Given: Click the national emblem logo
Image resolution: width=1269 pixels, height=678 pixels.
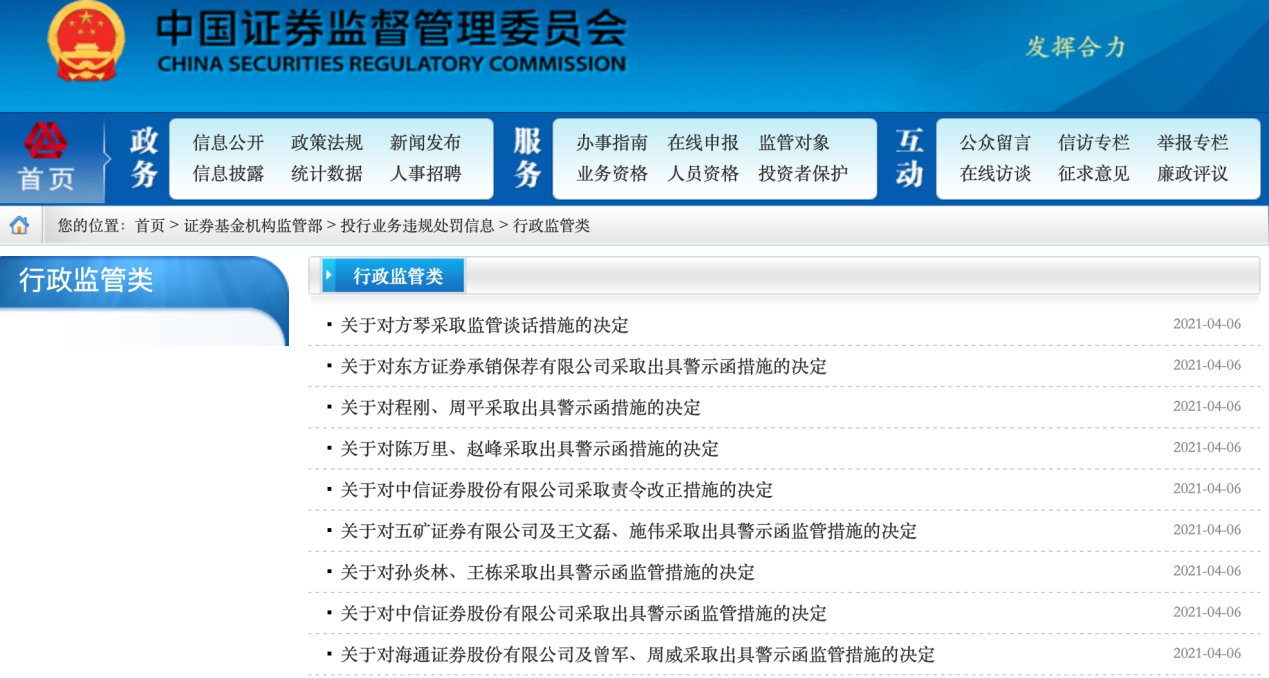Looking at the screenshot, I should point(87,42).
